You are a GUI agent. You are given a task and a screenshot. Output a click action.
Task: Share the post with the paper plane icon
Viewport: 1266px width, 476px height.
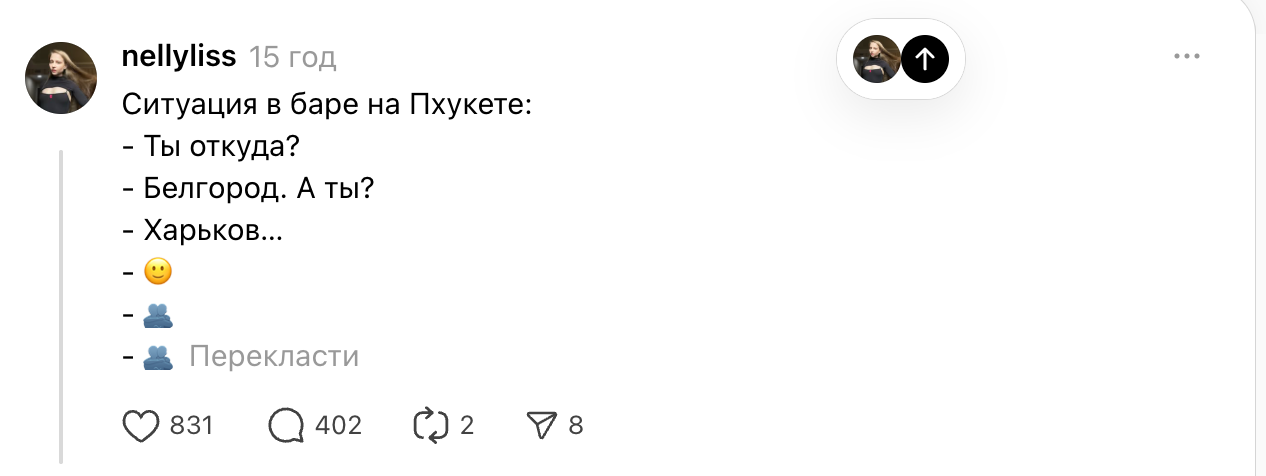540,426
